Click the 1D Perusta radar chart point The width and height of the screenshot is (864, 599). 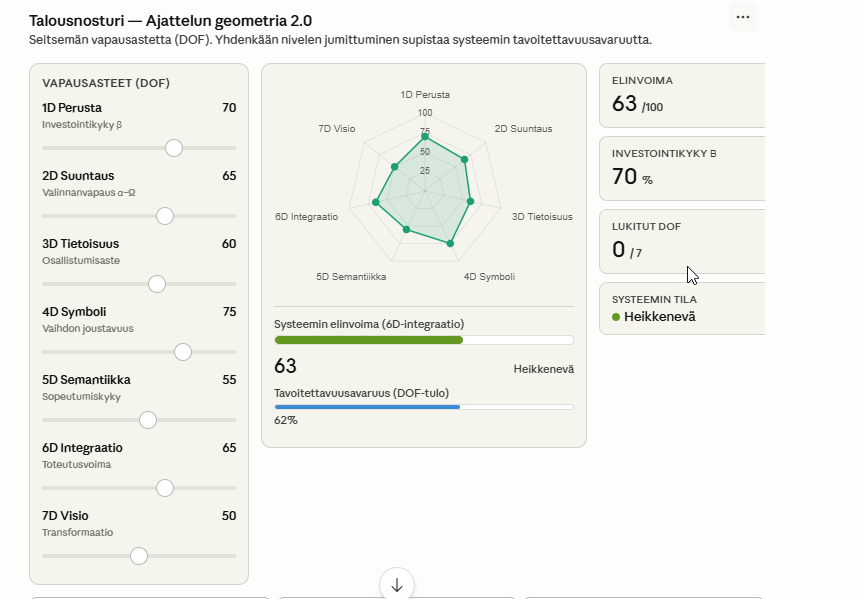click(425, 136)
